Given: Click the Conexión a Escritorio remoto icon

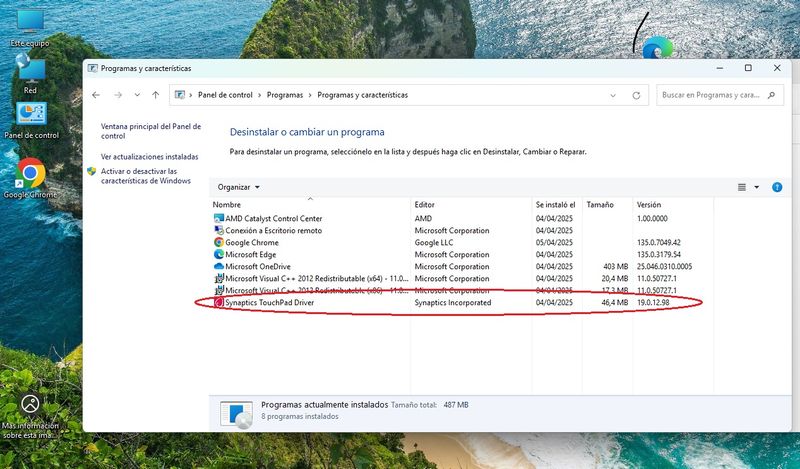Looking at the screenshot, I should pos(219,231).
